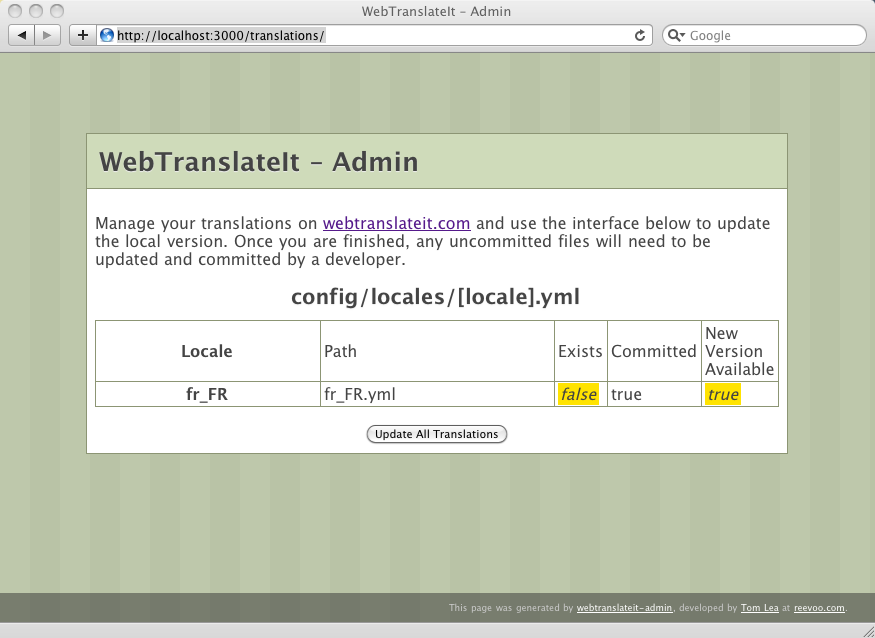875x638 pixels.
Task: Go back using the browser back arrow
Action: point(22,35)
